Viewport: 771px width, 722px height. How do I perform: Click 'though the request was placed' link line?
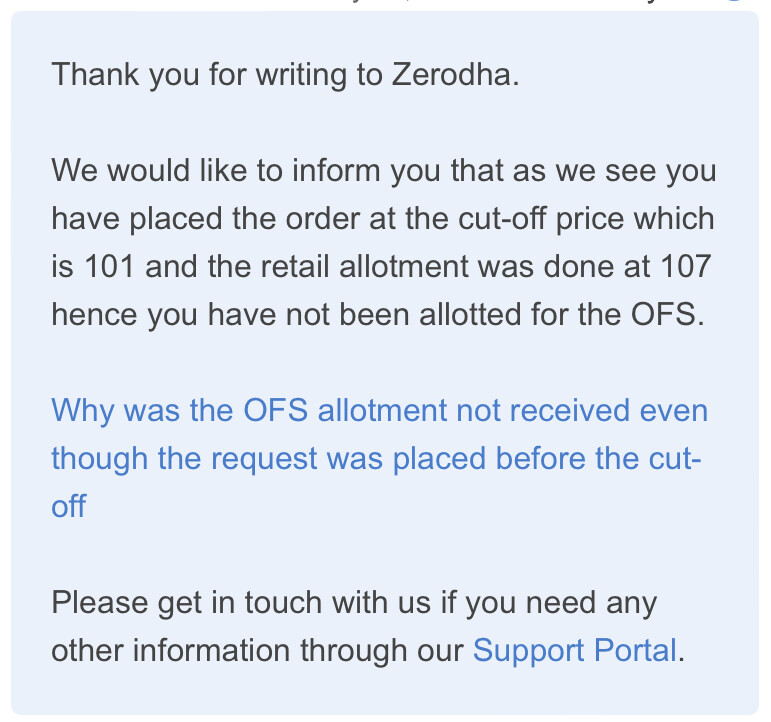point(376,458)
